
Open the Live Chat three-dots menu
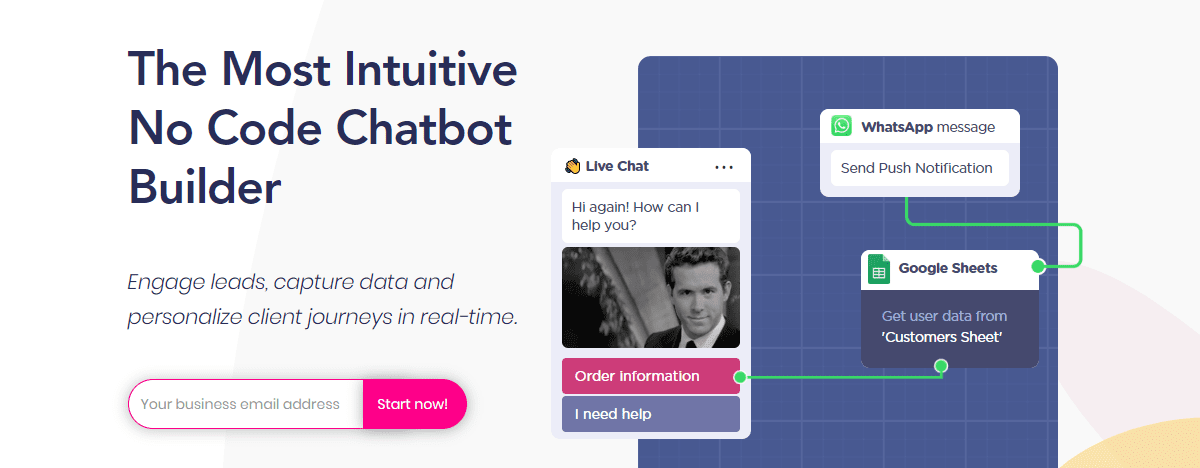724,167
